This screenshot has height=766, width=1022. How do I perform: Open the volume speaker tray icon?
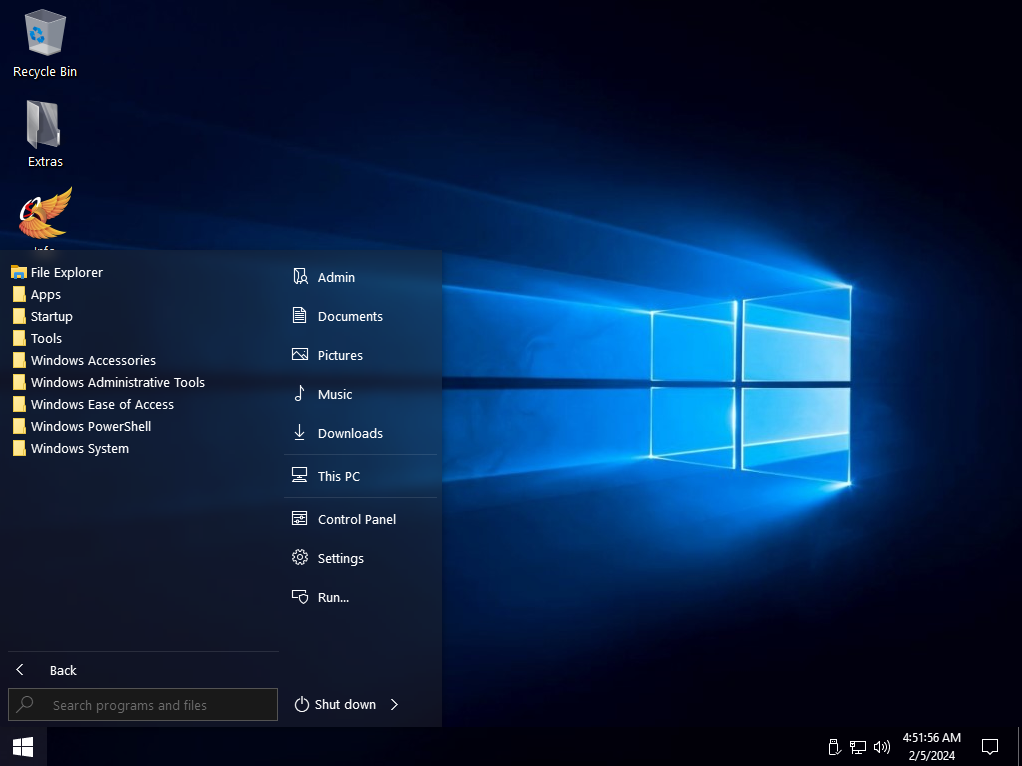(x=881, y=746)
